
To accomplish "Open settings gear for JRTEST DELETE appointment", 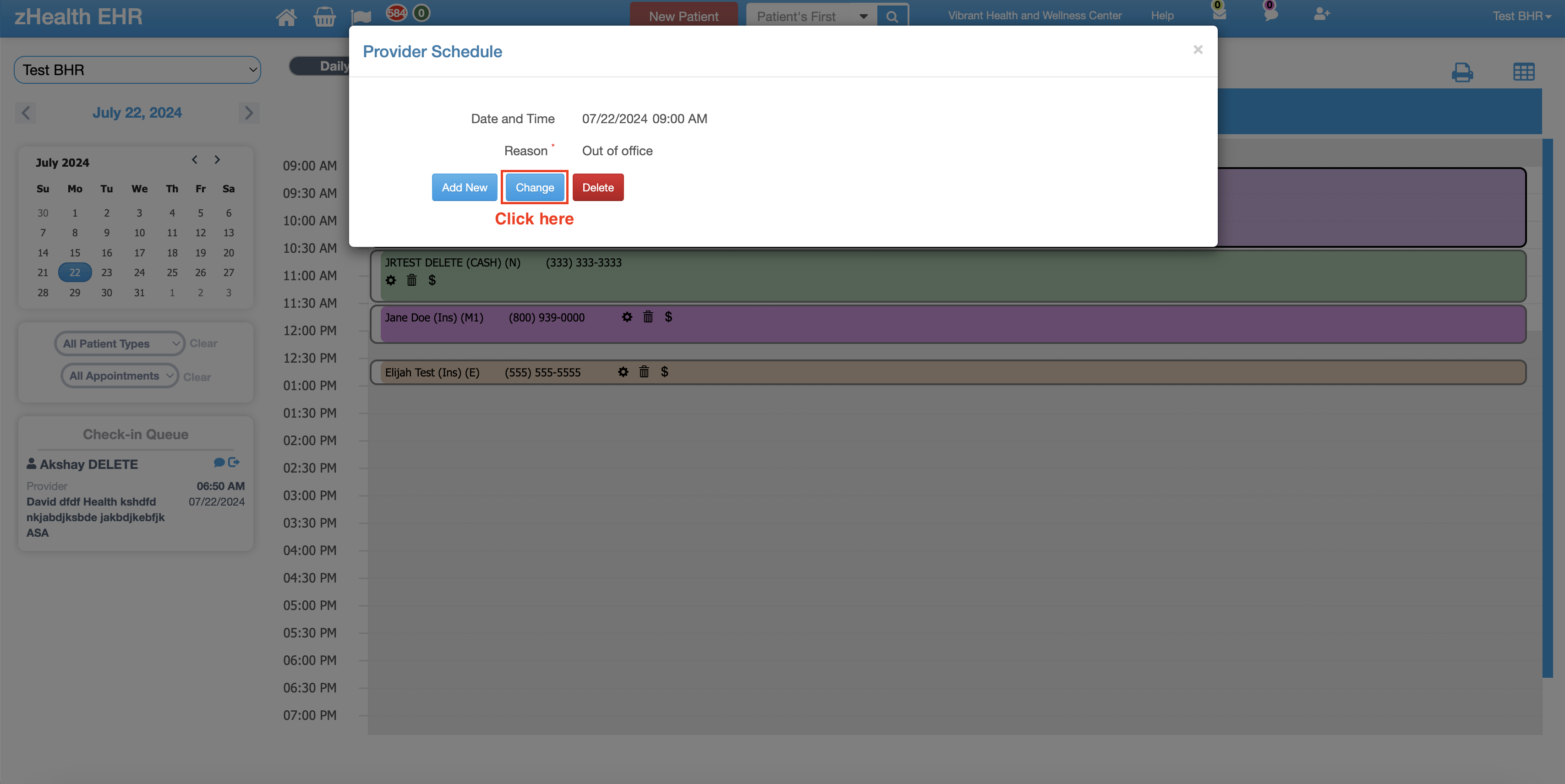I will point(391,280).
